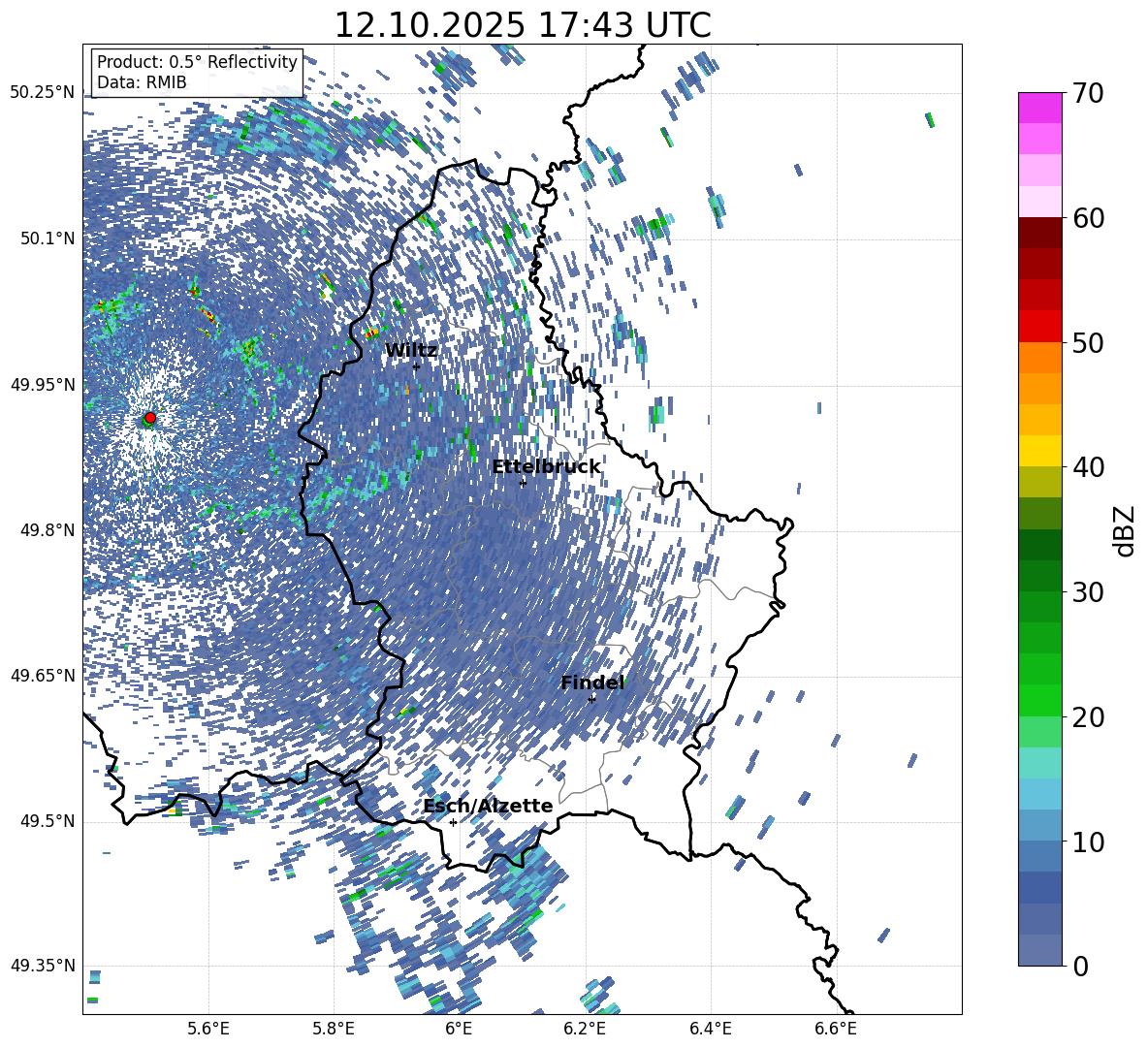Select the Ettelbruck city label
Screen dimensions: 1148x1048
coord(546,467)
